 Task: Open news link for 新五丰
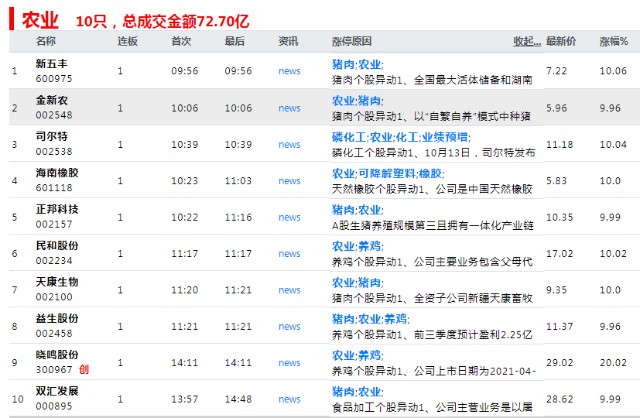tap(289, 71)
